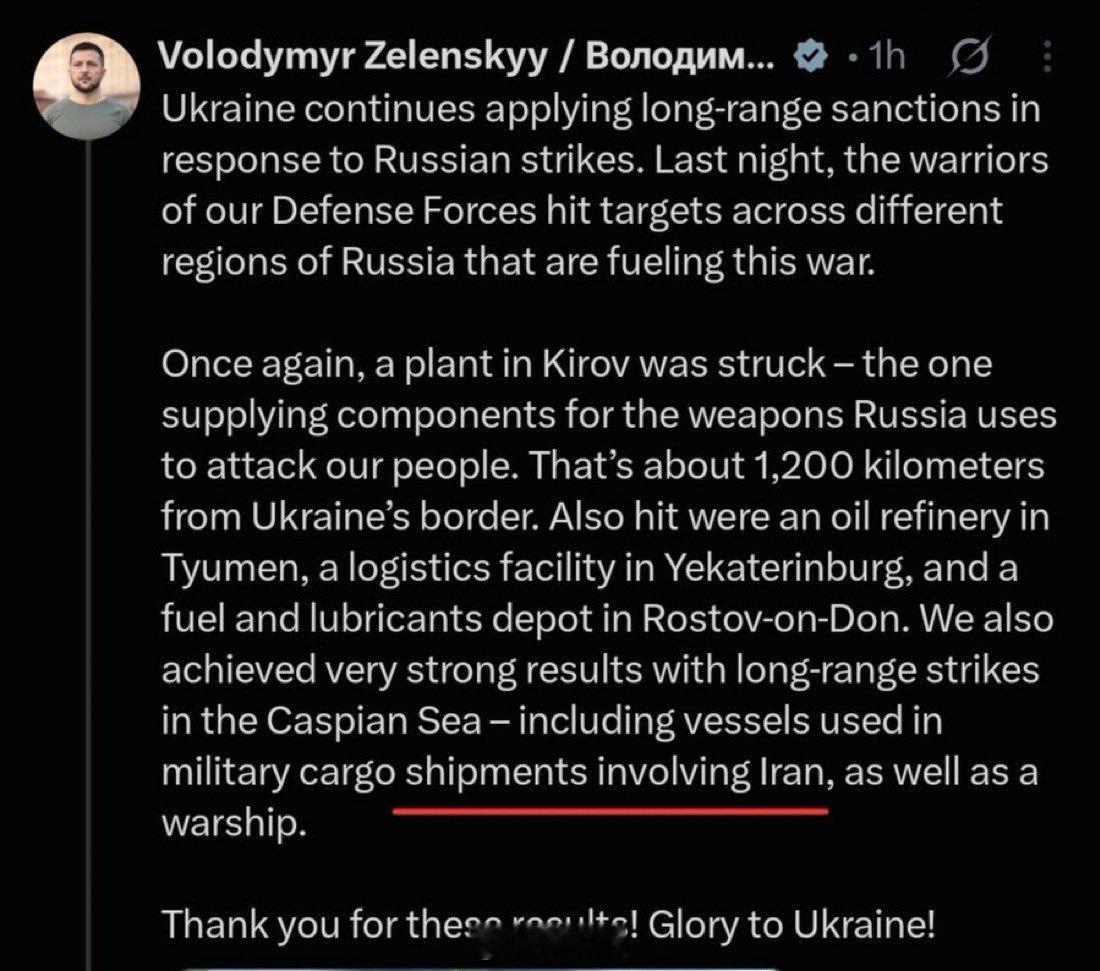Click the Volodymyr Zelenskyy display name
This screenshot has height=971, width=1100.
[466, 55]
